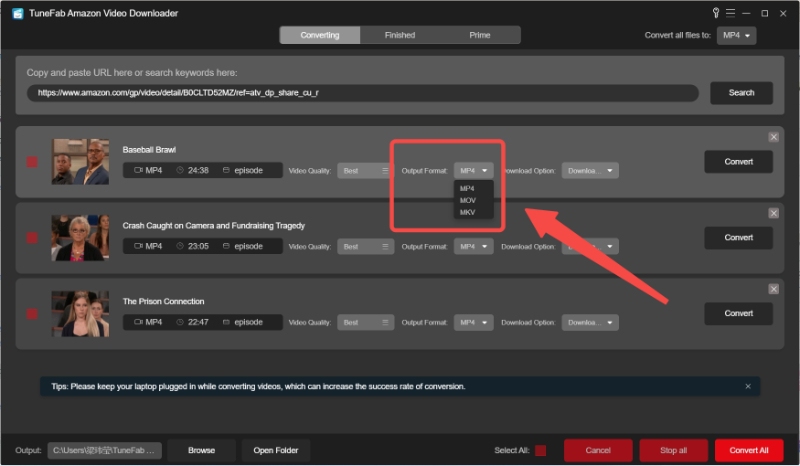Open Output Format dropdown for Crash Caught on Camera

pyautogui.click(x=473, y=247)
